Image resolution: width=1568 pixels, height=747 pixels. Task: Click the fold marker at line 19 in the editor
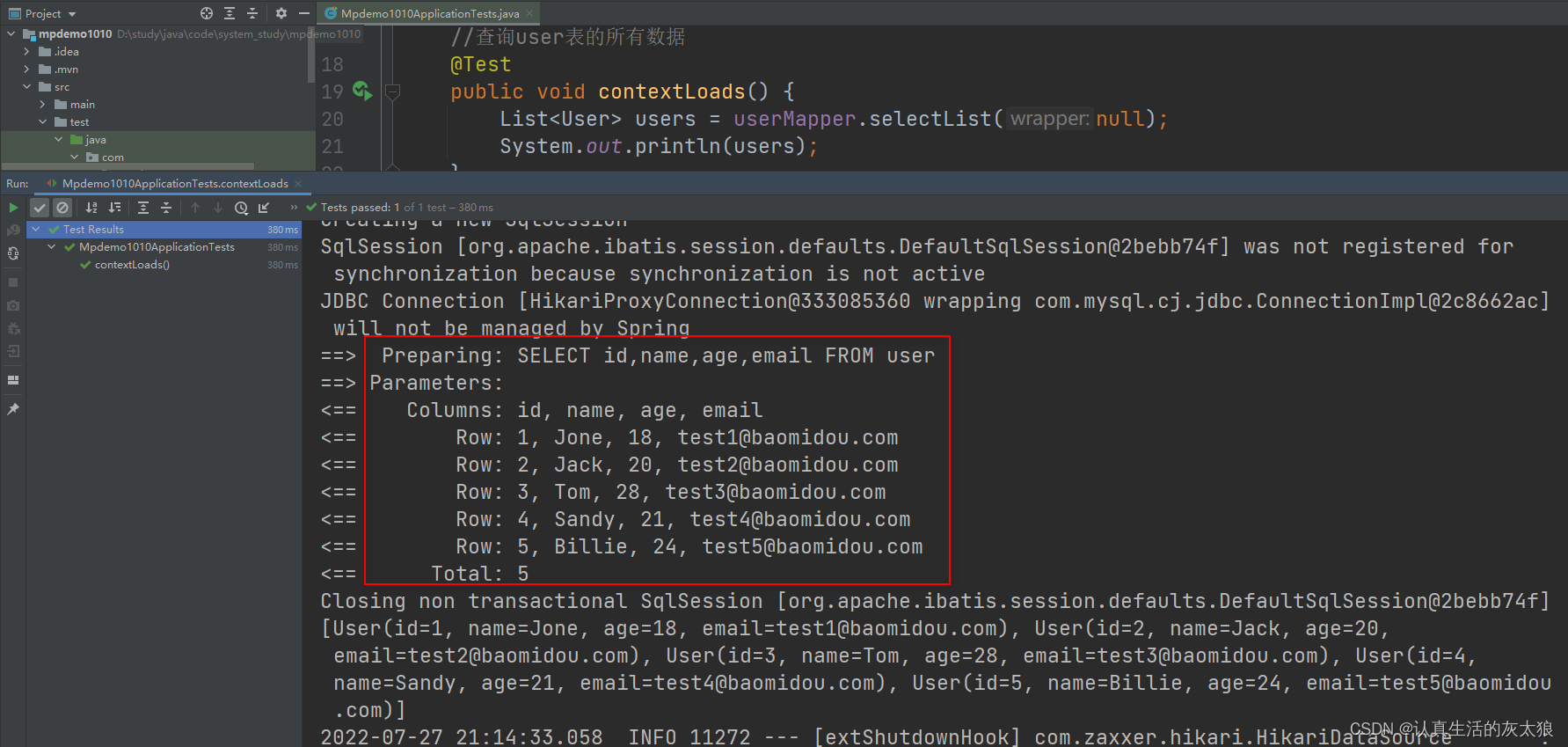coord(393,91)
